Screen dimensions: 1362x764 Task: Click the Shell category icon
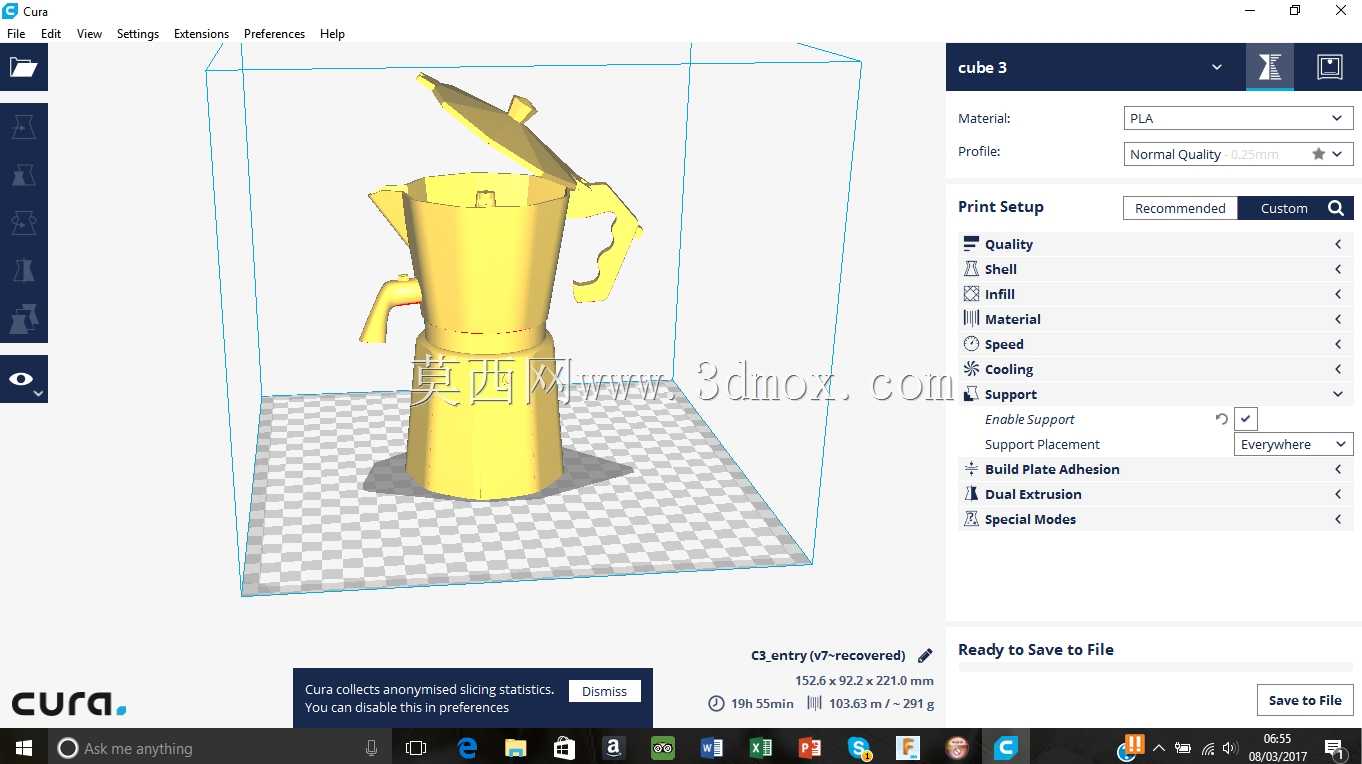[971, 269]
